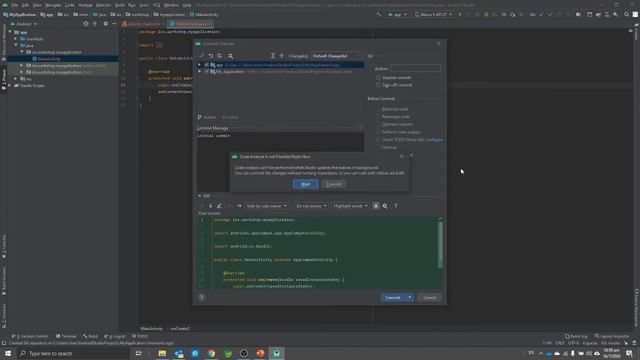The image size is (640, 360).
Task: Expand Gradle Scripts in the project tree
Action: point(9,86)
